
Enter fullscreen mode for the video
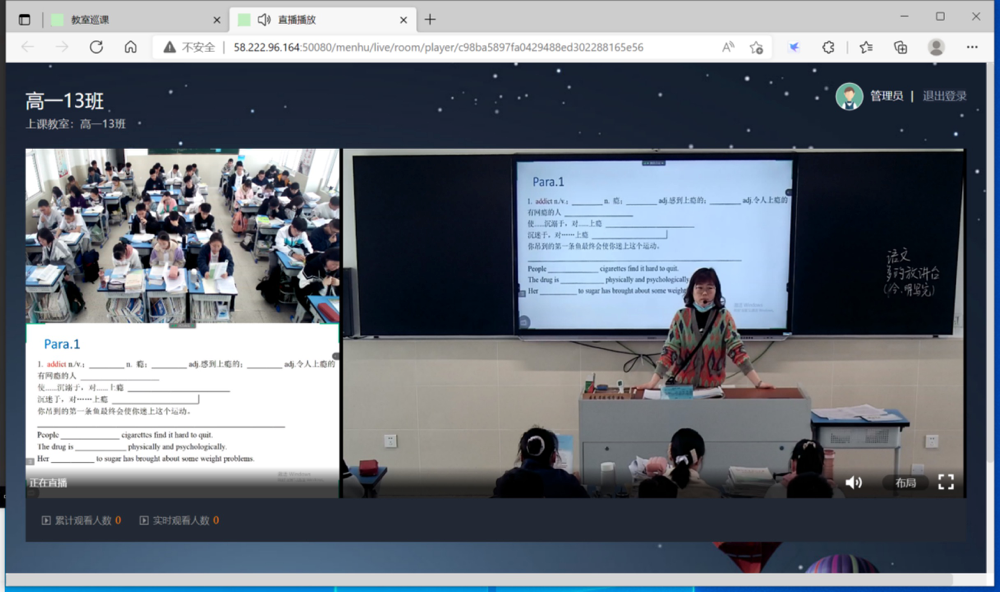(x=945, y=482)
